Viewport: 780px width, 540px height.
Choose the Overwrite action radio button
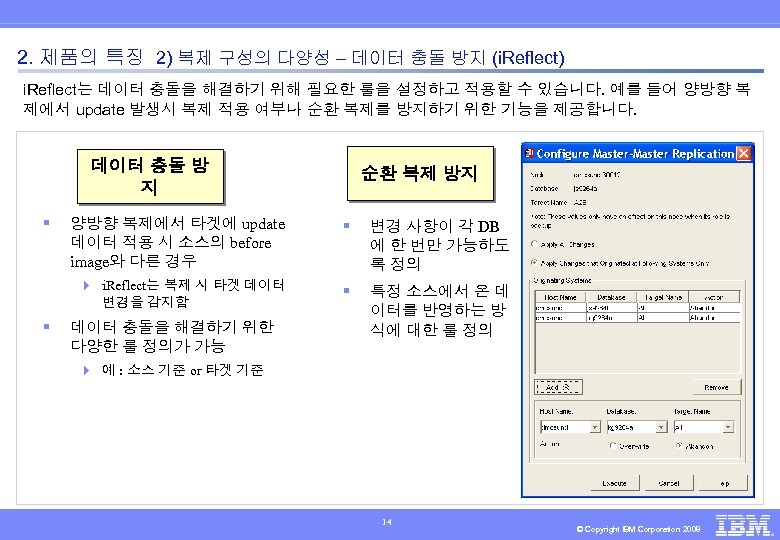pos(613,446)
